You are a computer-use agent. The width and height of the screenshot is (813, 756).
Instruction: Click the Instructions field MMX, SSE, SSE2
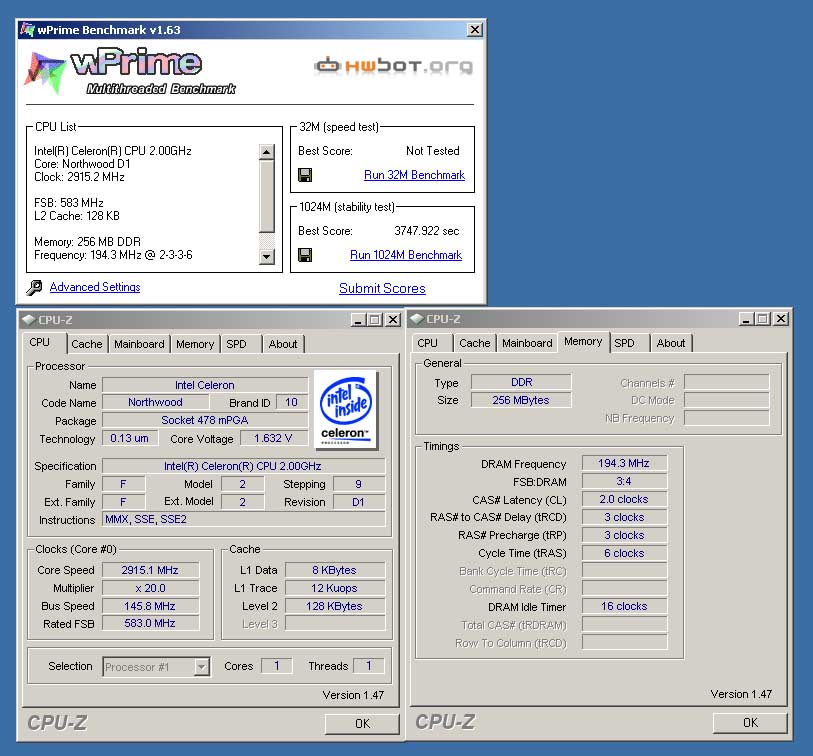(243, 520)
